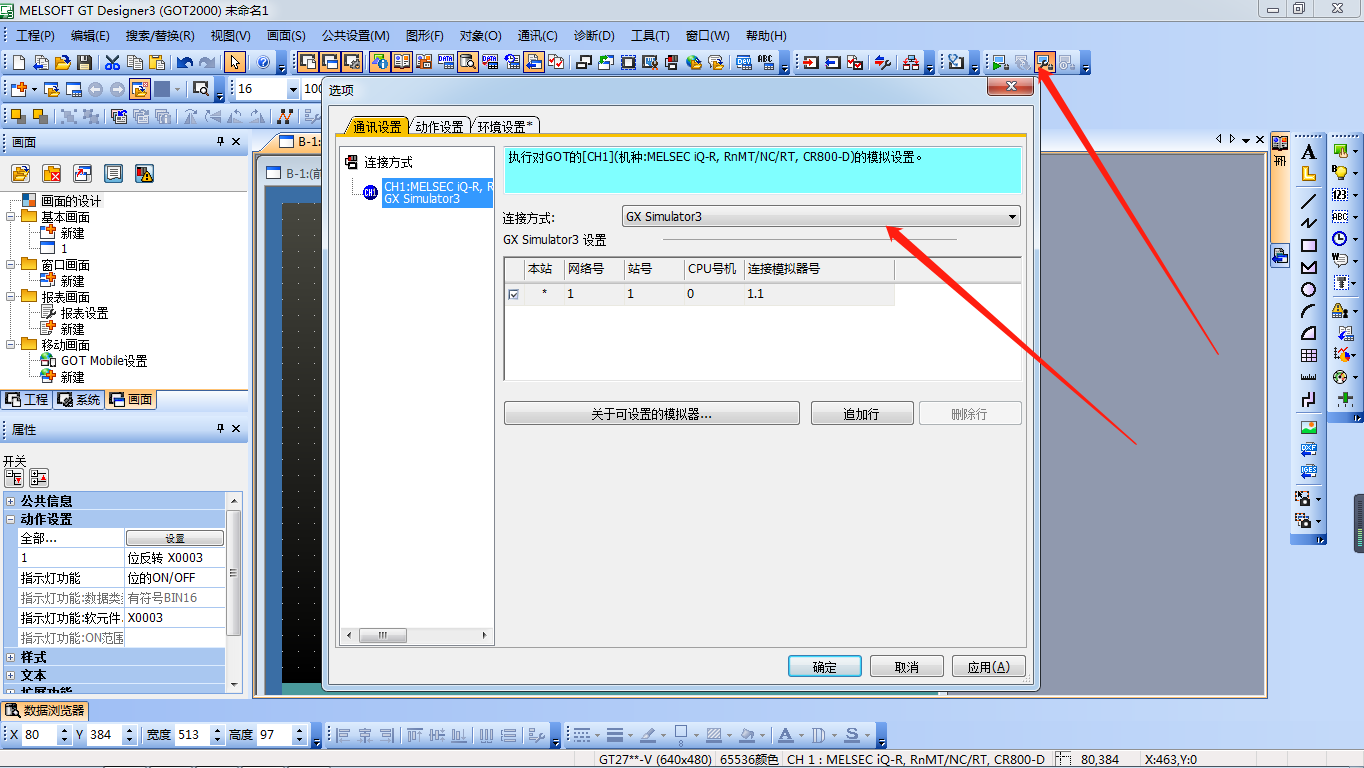Collapse the 窗口画面 tree folder
This screenshot has height=768, width=1364.
coord(11,265)
